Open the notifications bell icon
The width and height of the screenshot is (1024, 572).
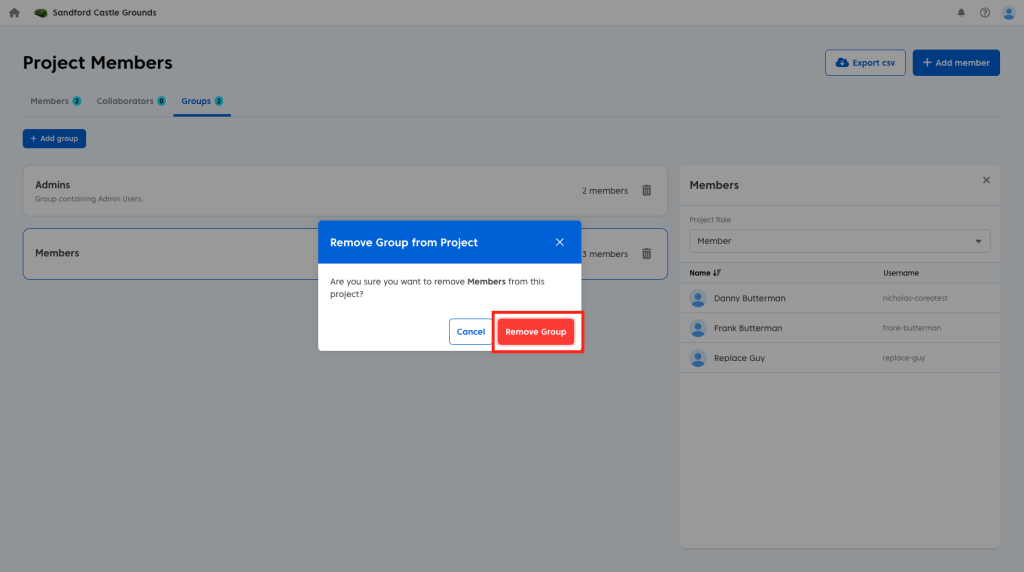coord(961,13)
